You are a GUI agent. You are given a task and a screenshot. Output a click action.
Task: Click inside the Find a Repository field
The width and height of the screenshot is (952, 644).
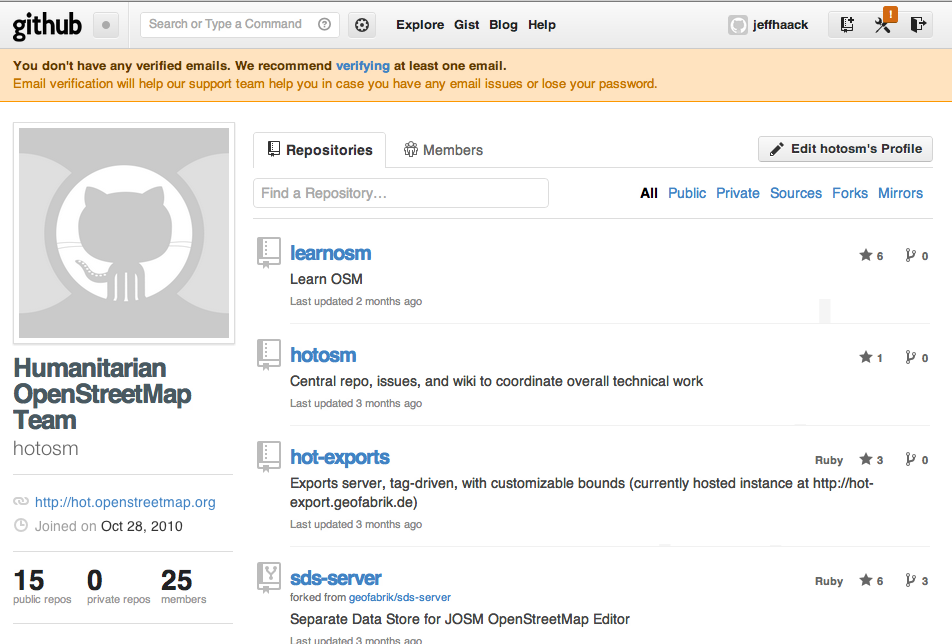400,192
